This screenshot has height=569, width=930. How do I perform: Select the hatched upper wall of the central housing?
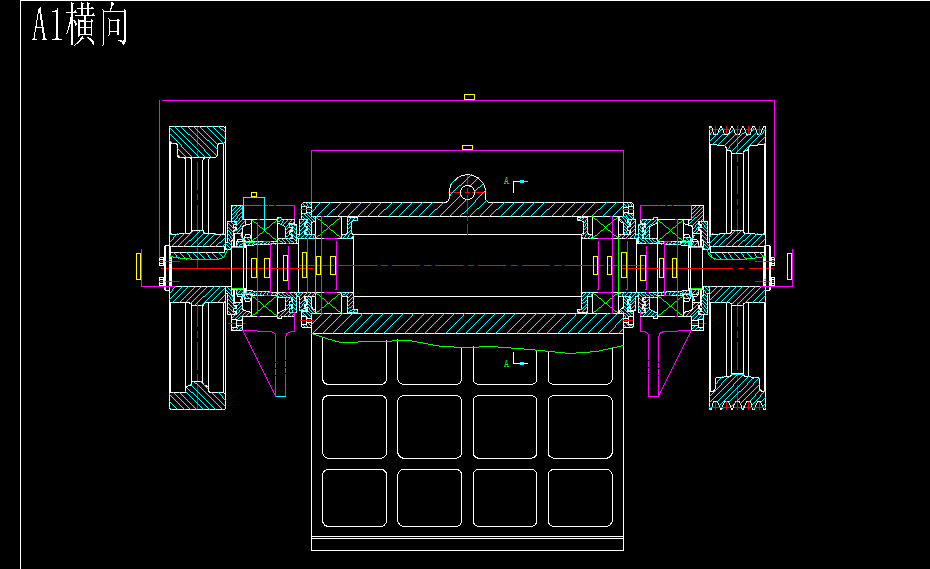point(467,209)
